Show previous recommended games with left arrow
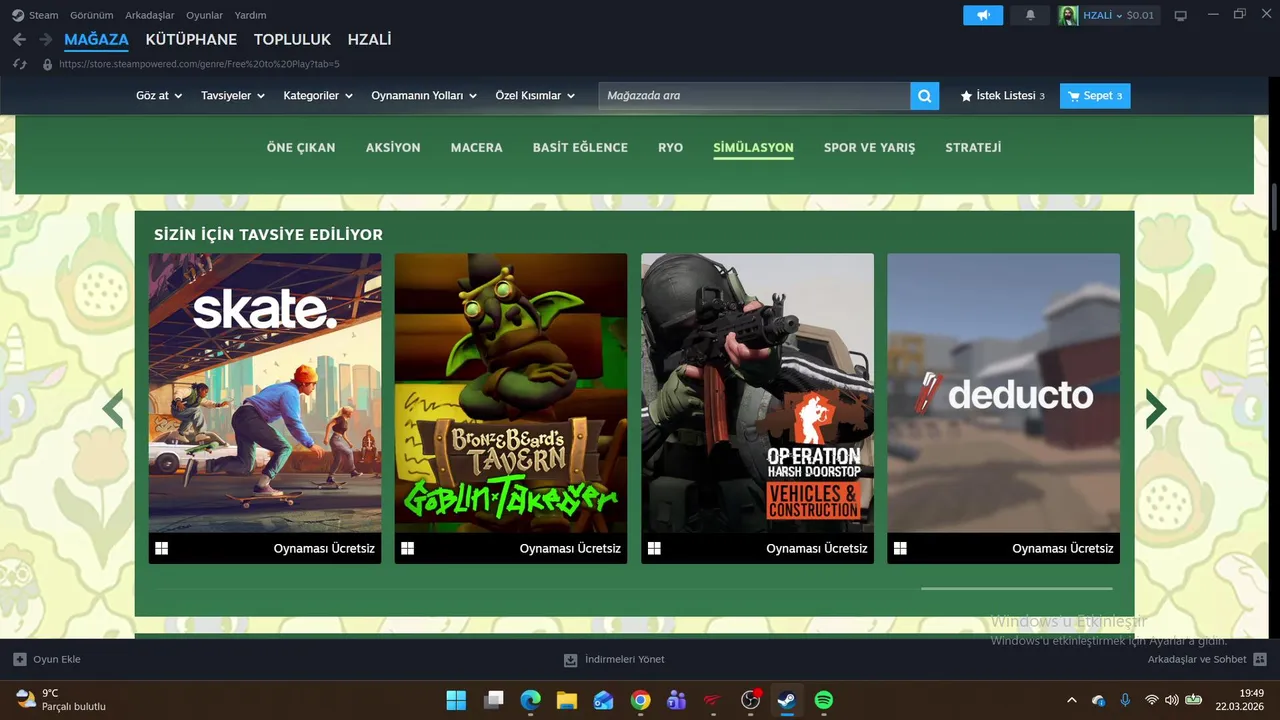Image resolution: width=1280 pixels, height=720 pixels. (x=113, y=408)
